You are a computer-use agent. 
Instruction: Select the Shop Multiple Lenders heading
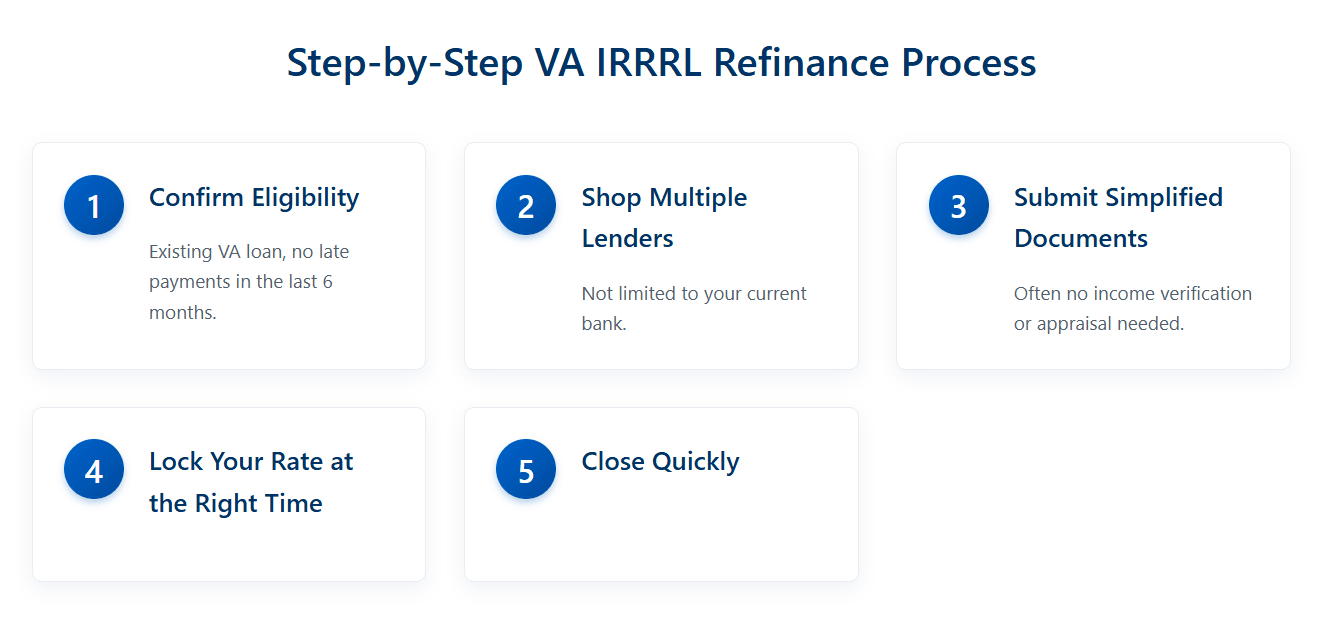coord(664,217)
